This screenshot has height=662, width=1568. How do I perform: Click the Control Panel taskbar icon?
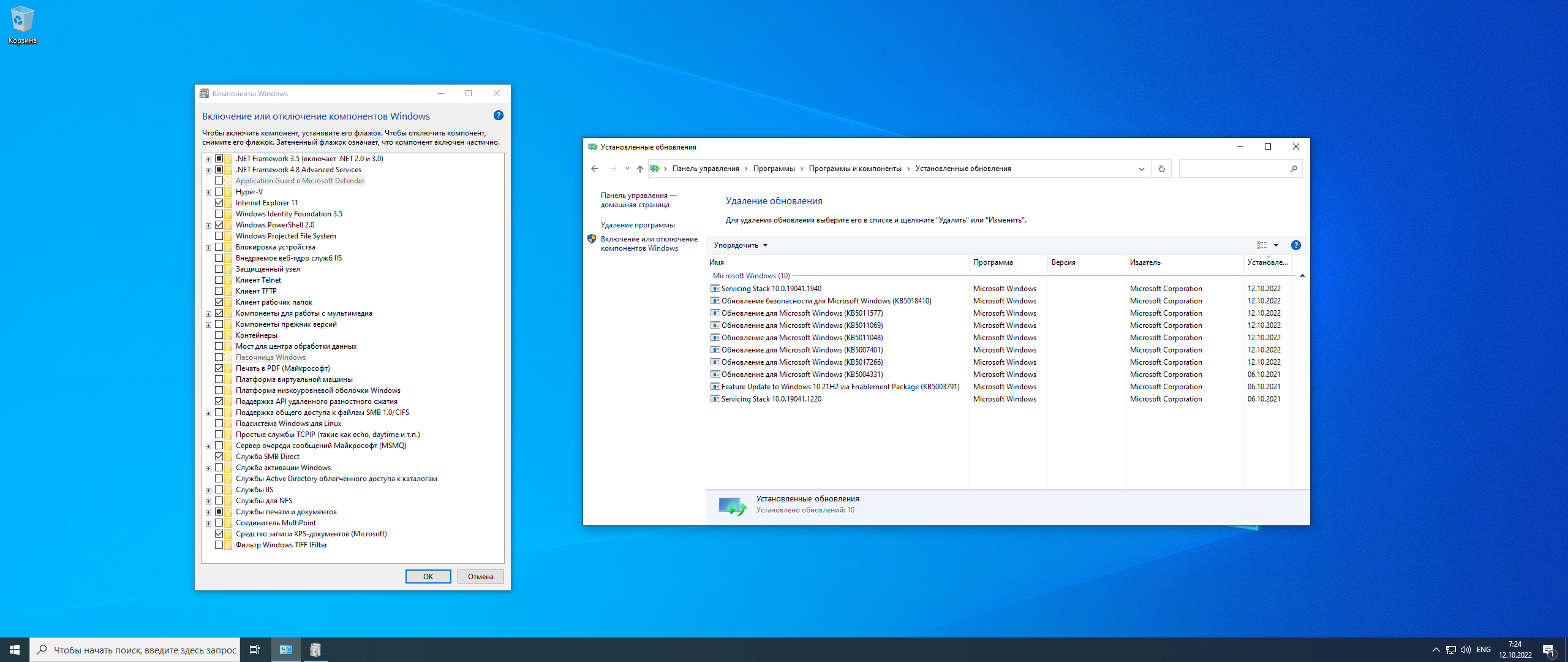[286, 650]
